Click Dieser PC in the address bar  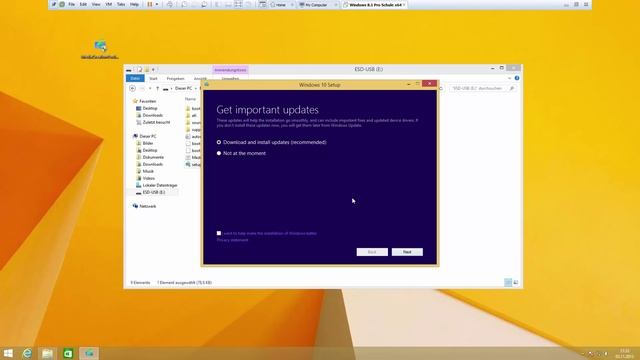(x=183, y=88)
